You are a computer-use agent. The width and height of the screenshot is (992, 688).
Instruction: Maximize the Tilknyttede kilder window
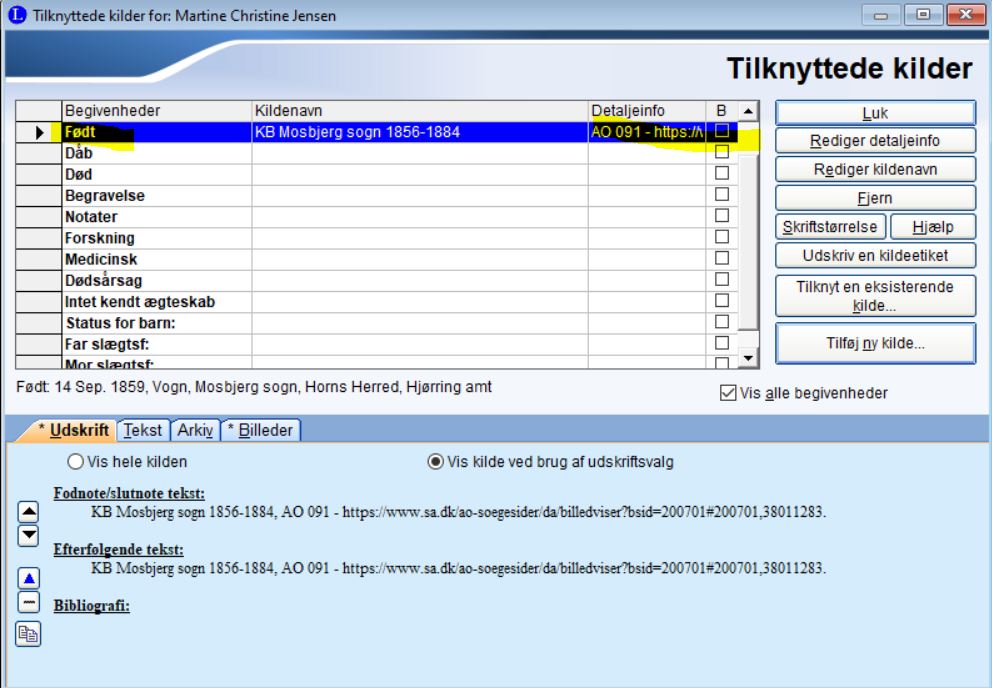[x=923, y=15]
